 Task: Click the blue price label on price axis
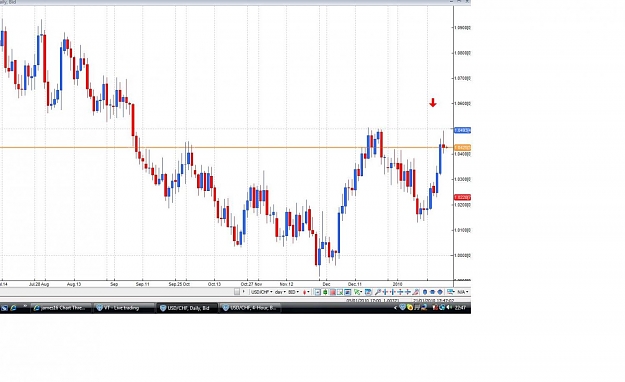[462, 130]
